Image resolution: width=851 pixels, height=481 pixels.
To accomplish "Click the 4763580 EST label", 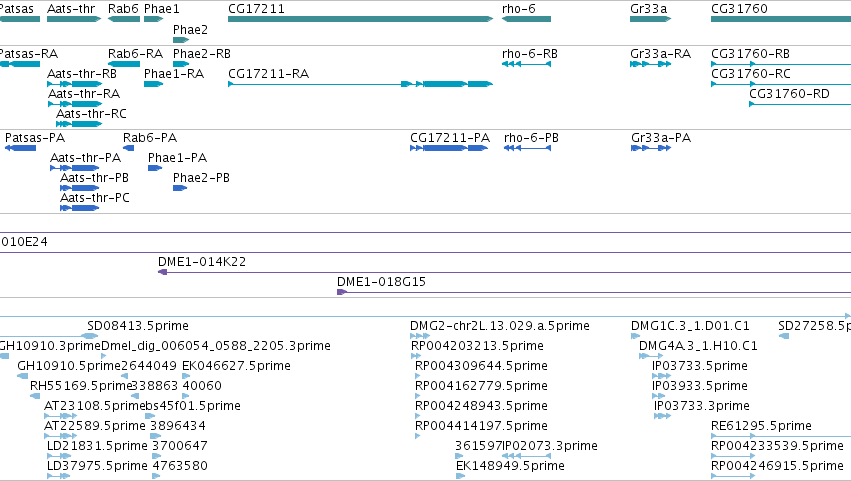I will pyautogui.click(x=180, y=466).
